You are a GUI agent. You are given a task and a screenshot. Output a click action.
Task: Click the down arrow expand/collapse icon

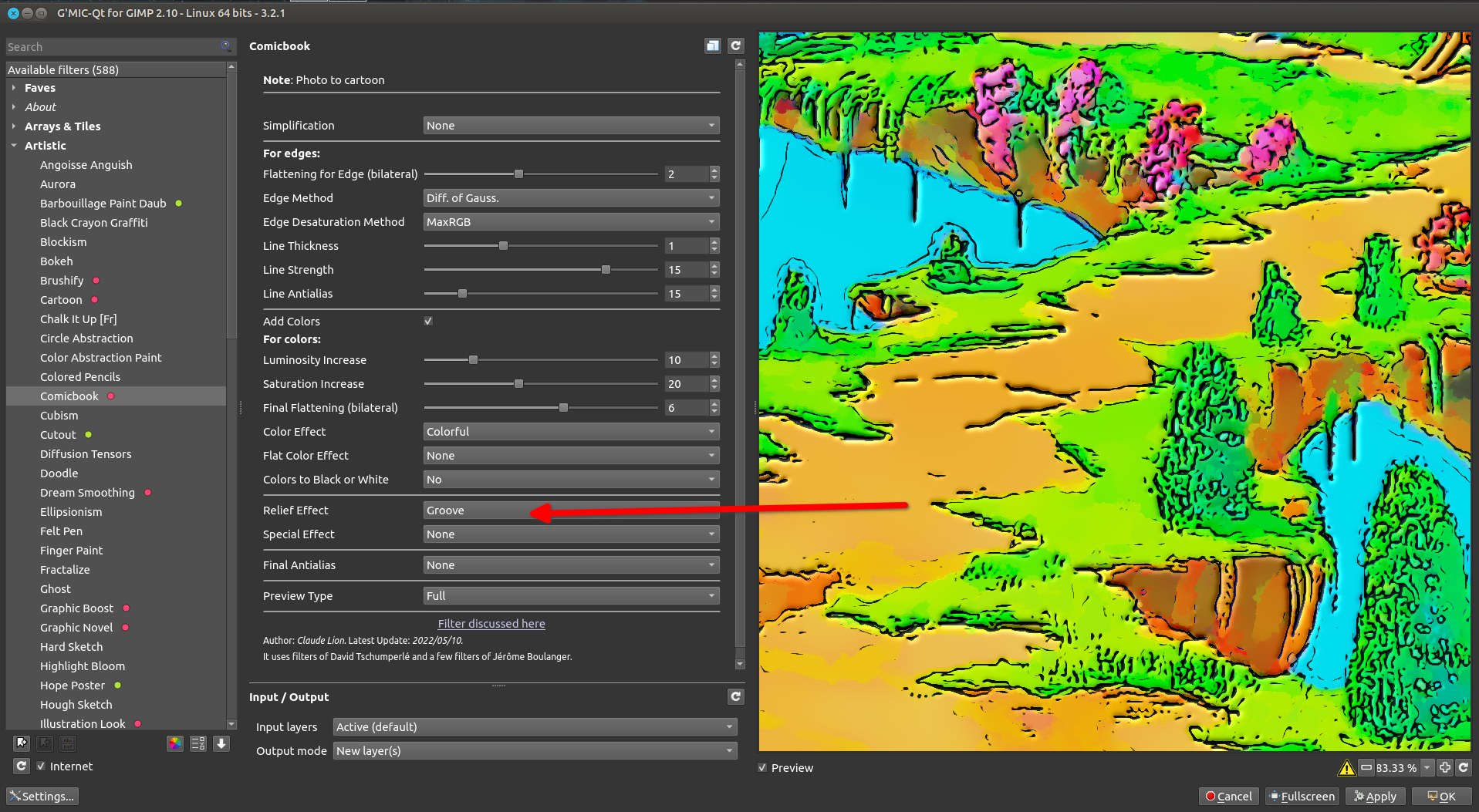(x=221, y=743)
